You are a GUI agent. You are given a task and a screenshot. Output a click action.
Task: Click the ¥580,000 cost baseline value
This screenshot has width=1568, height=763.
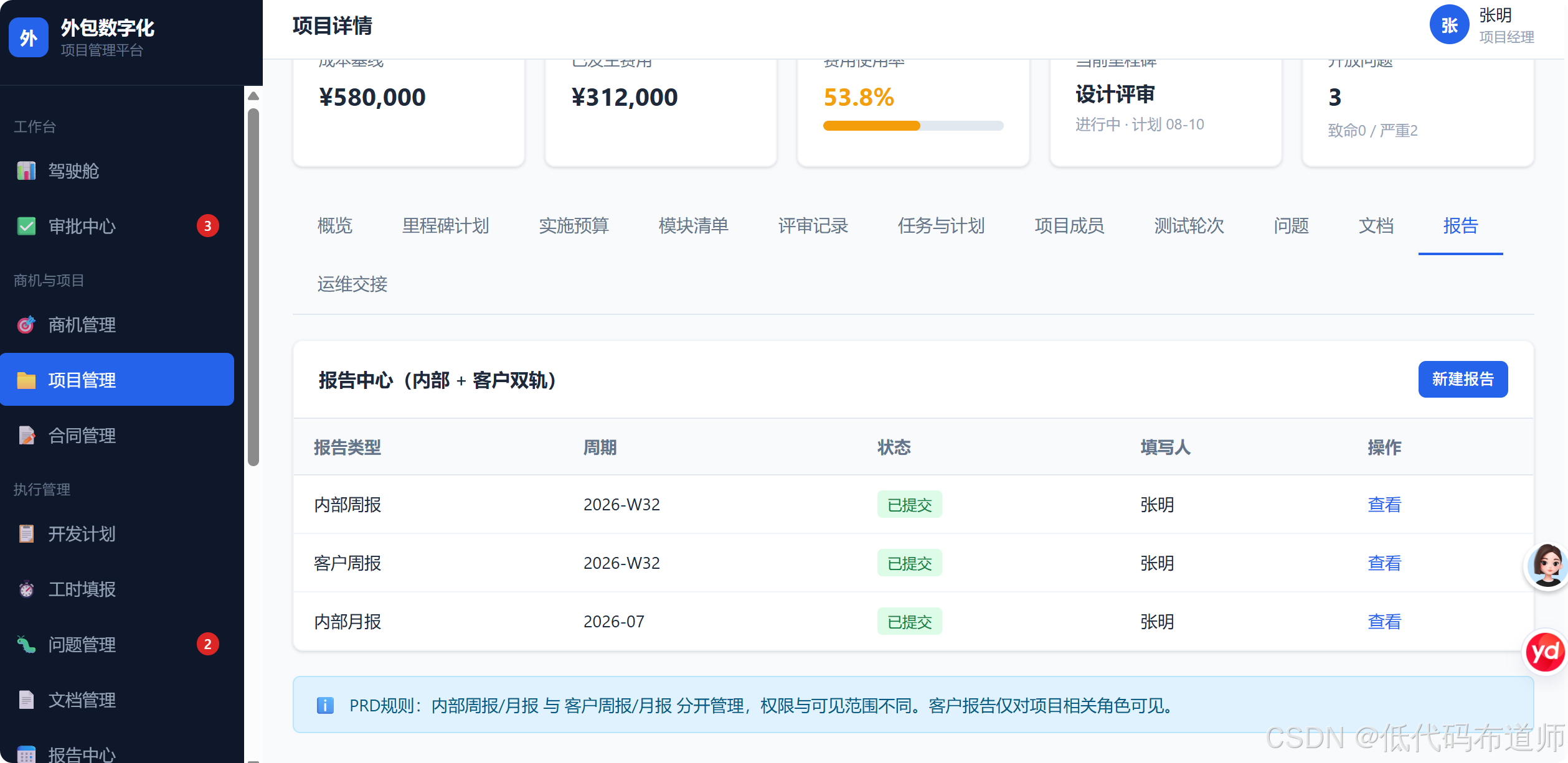372,97
